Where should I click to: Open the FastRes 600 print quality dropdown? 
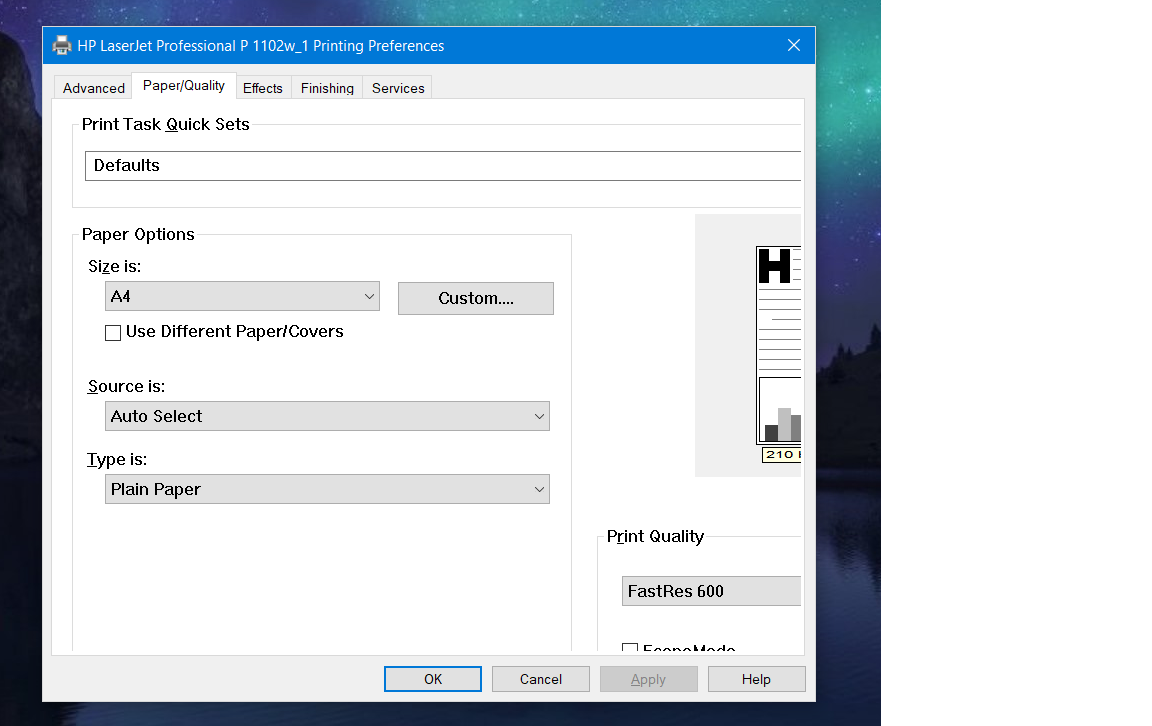(711, 592)
